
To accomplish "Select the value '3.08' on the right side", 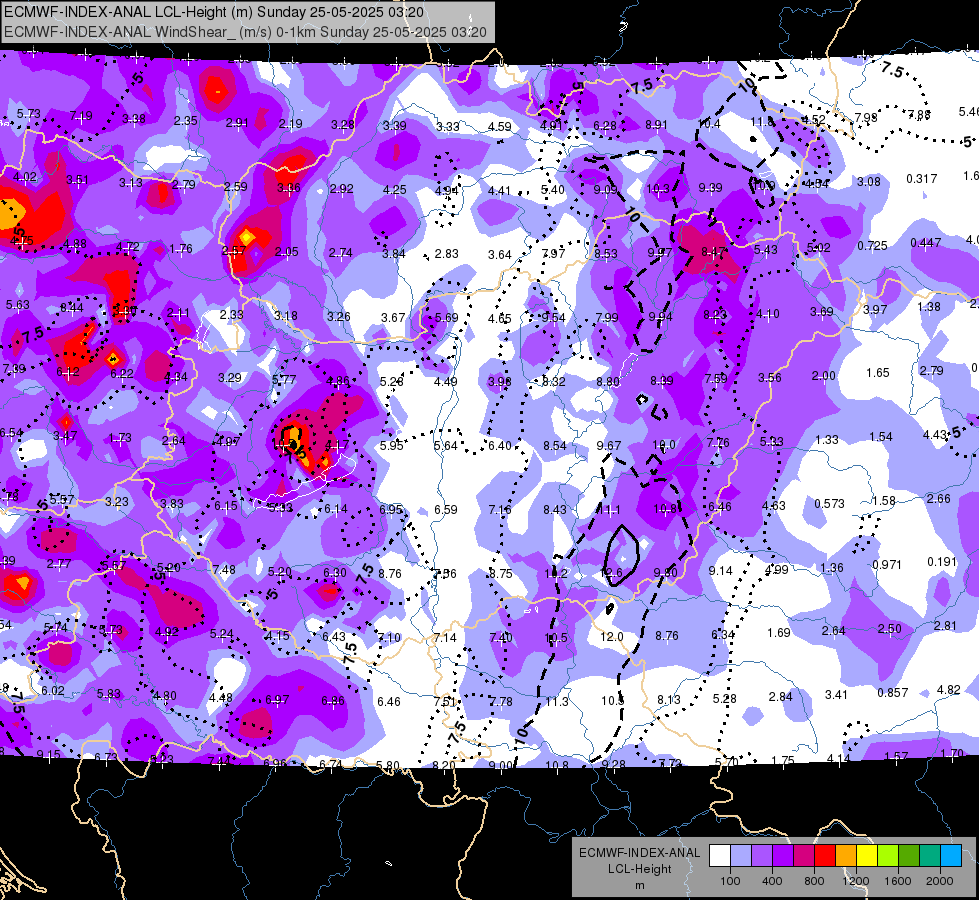I will pyautogui.click(x=868, y=182).
